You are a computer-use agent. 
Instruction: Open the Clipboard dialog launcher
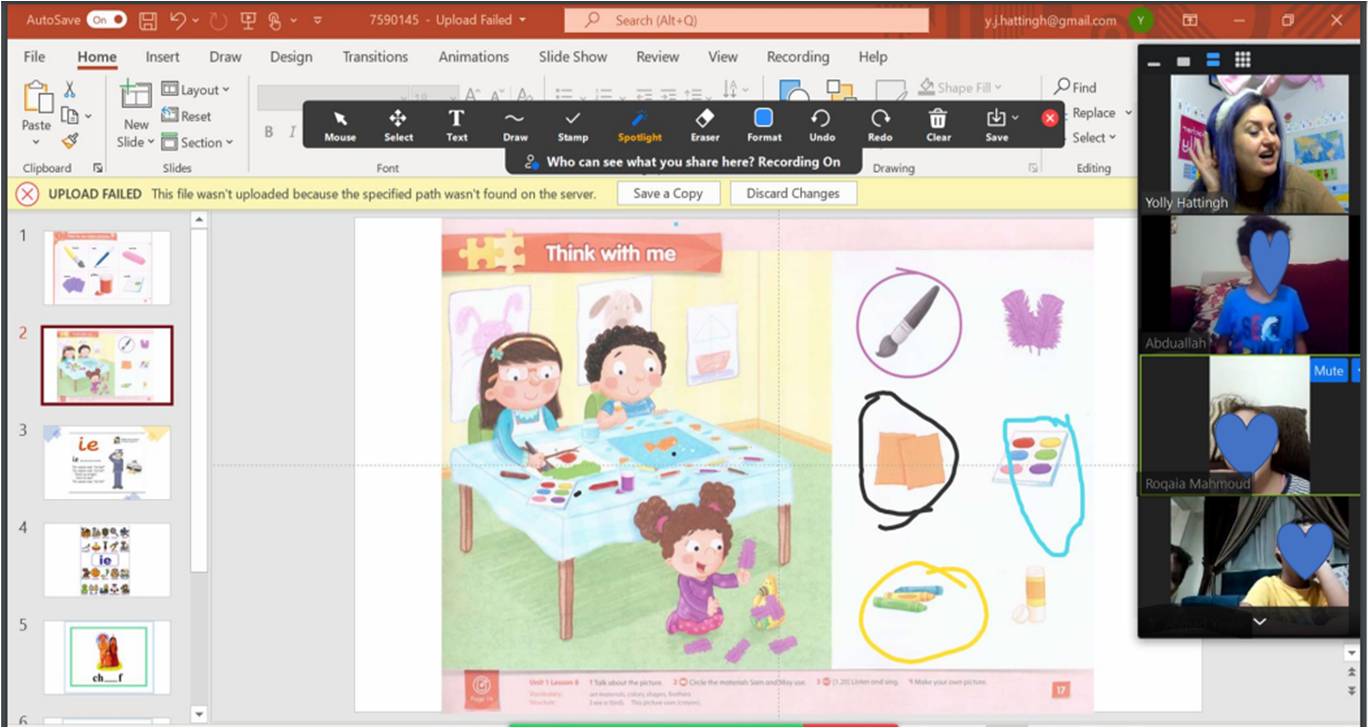[x=98, y=168]
